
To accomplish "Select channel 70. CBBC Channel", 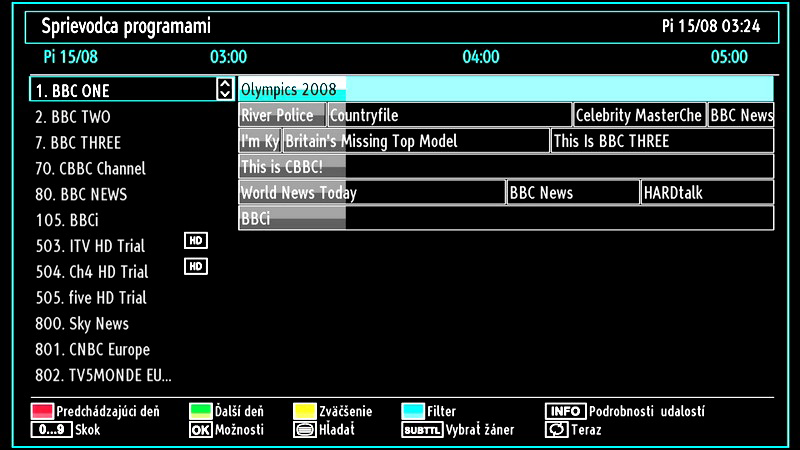I will coord(90,169).
